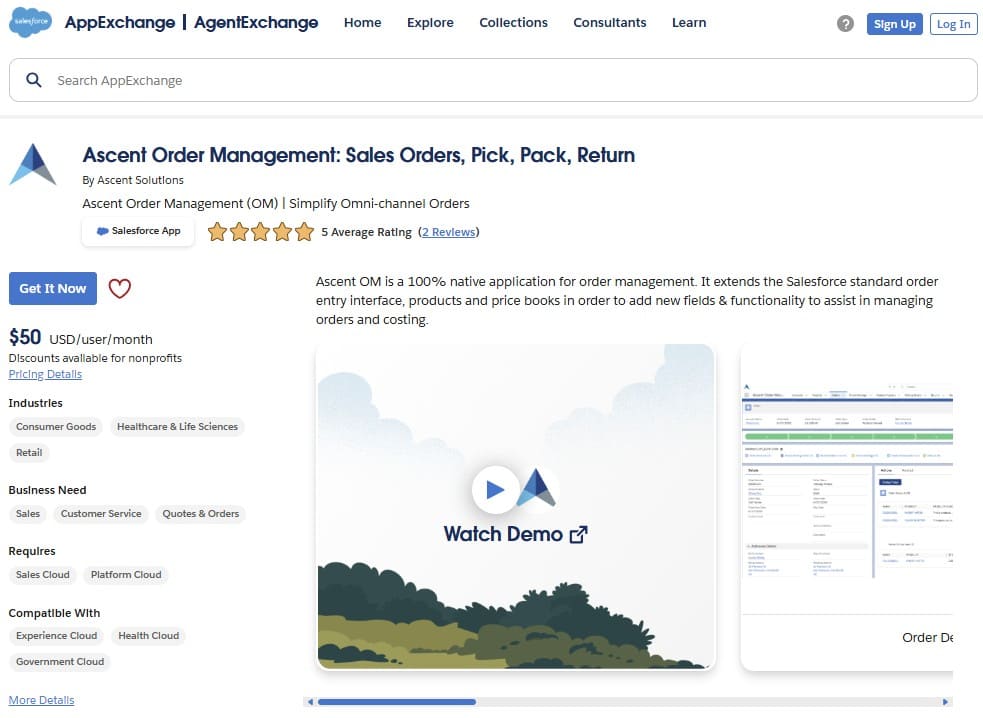Select the Platform Cloud tag
Screen dimensions: 983x718
click(x=126, y=574)
